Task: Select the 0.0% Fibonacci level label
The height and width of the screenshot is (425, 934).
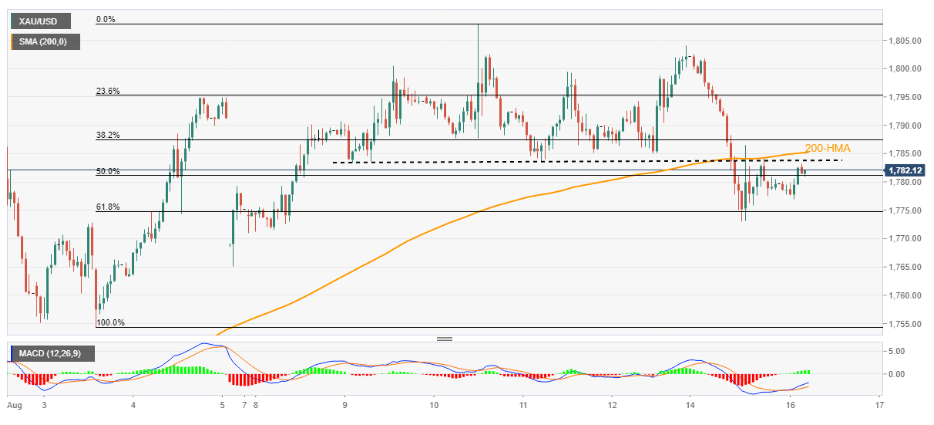Action: pyautogui.click(x=108, y=19)
